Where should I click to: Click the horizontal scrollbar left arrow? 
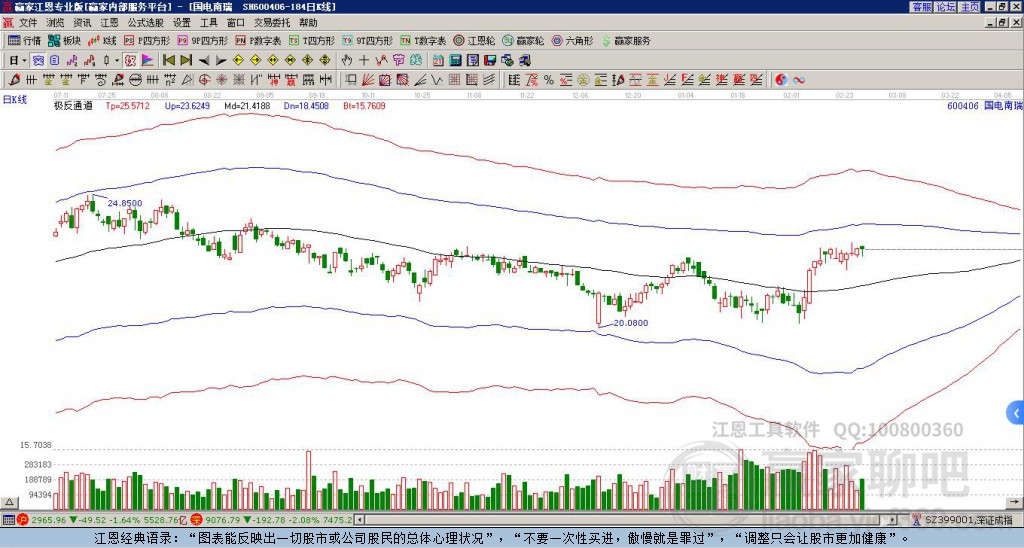tap(359, 520)
